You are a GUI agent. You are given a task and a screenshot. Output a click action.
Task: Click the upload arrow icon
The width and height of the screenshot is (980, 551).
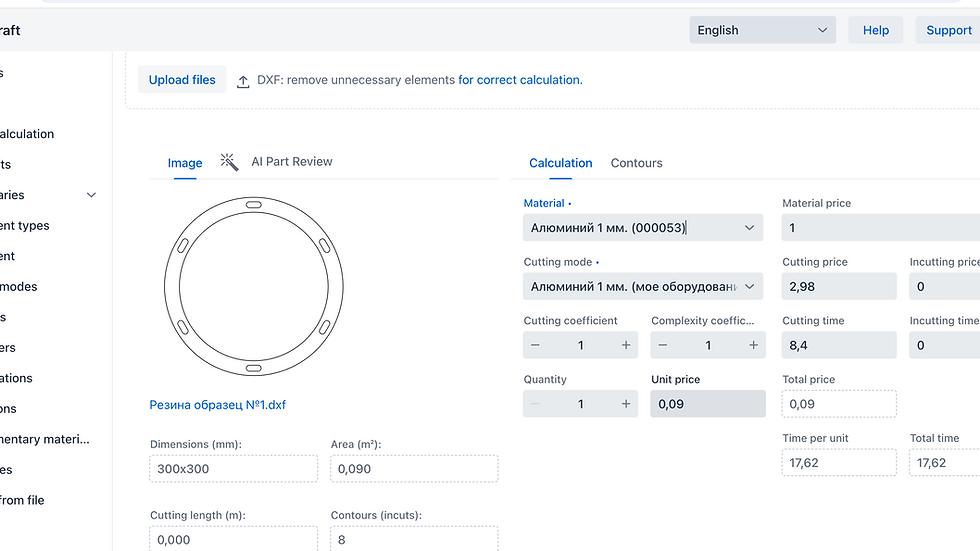tap(243, 81)
